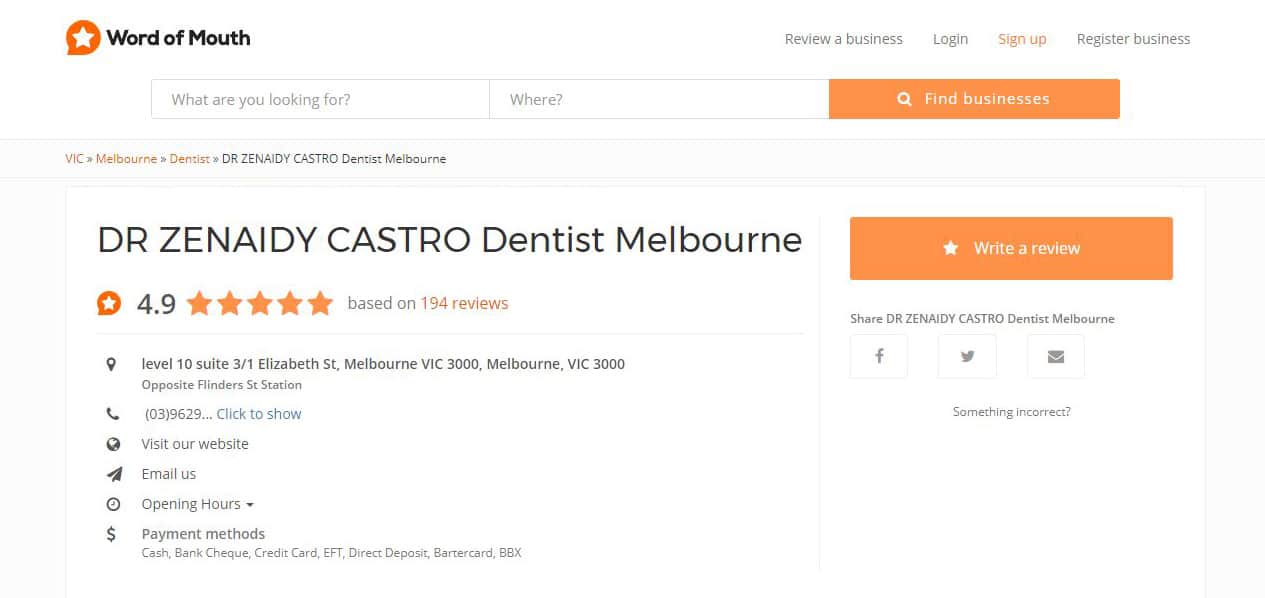Screen dimensions: 1265x598
Task: Share listing via email envelope icon
Action: coord(1056,356)
